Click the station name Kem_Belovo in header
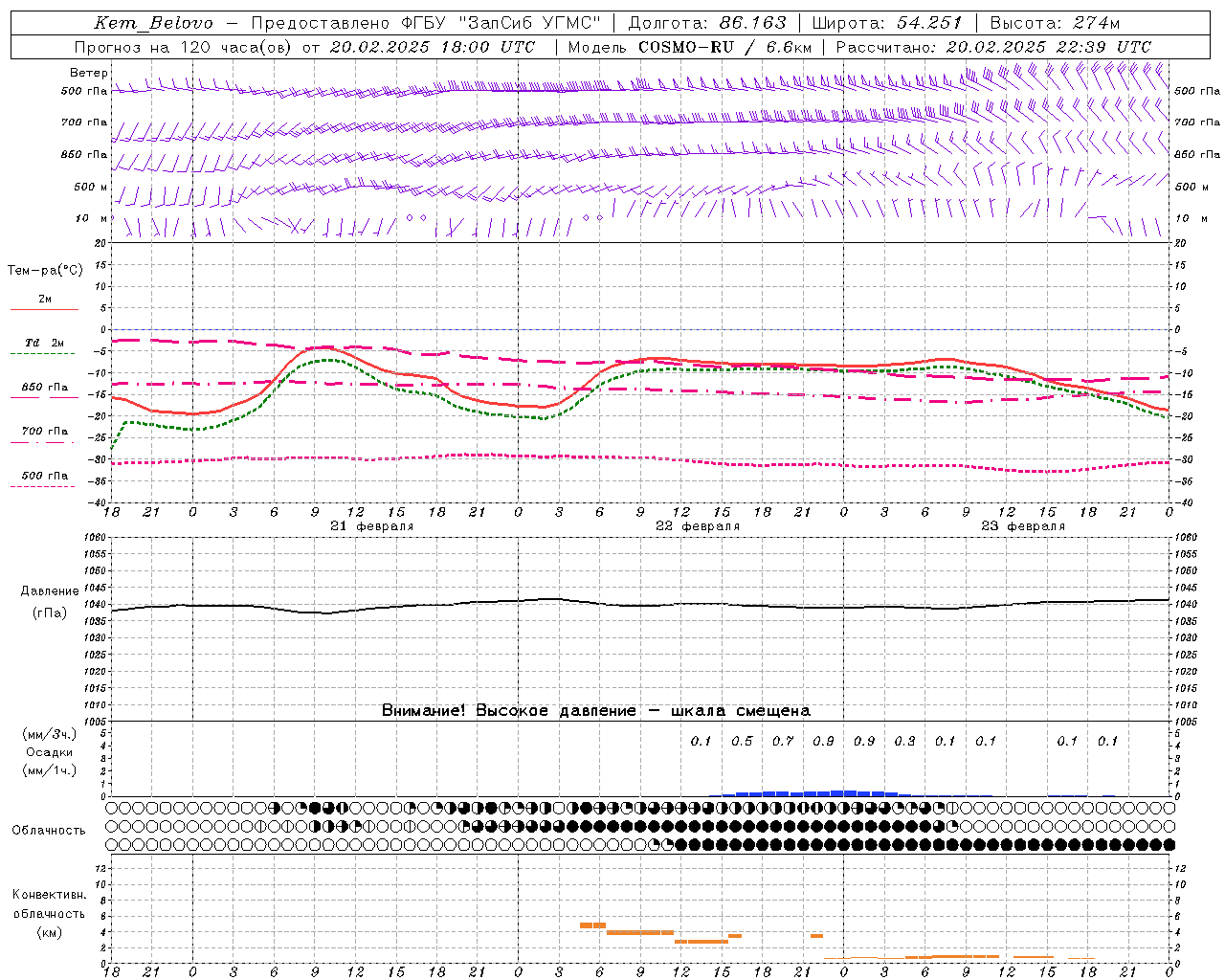1225x980 pixels. [x=154, y=23]
